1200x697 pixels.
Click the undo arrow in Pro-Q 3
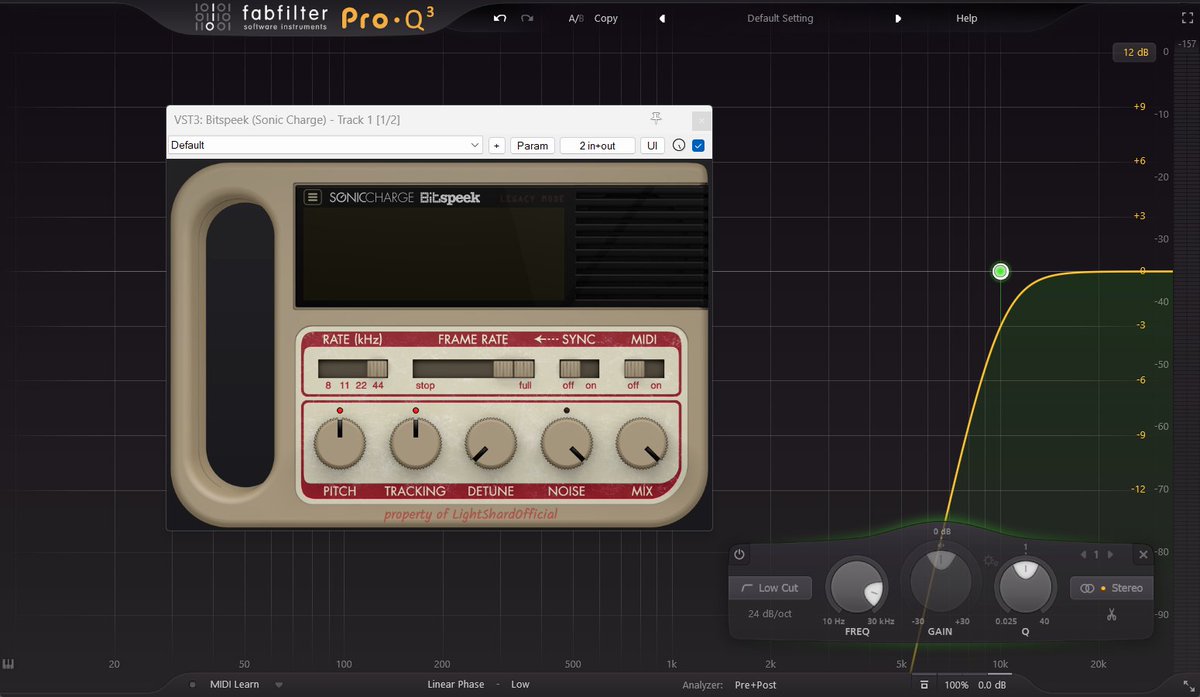pos(500,18)
